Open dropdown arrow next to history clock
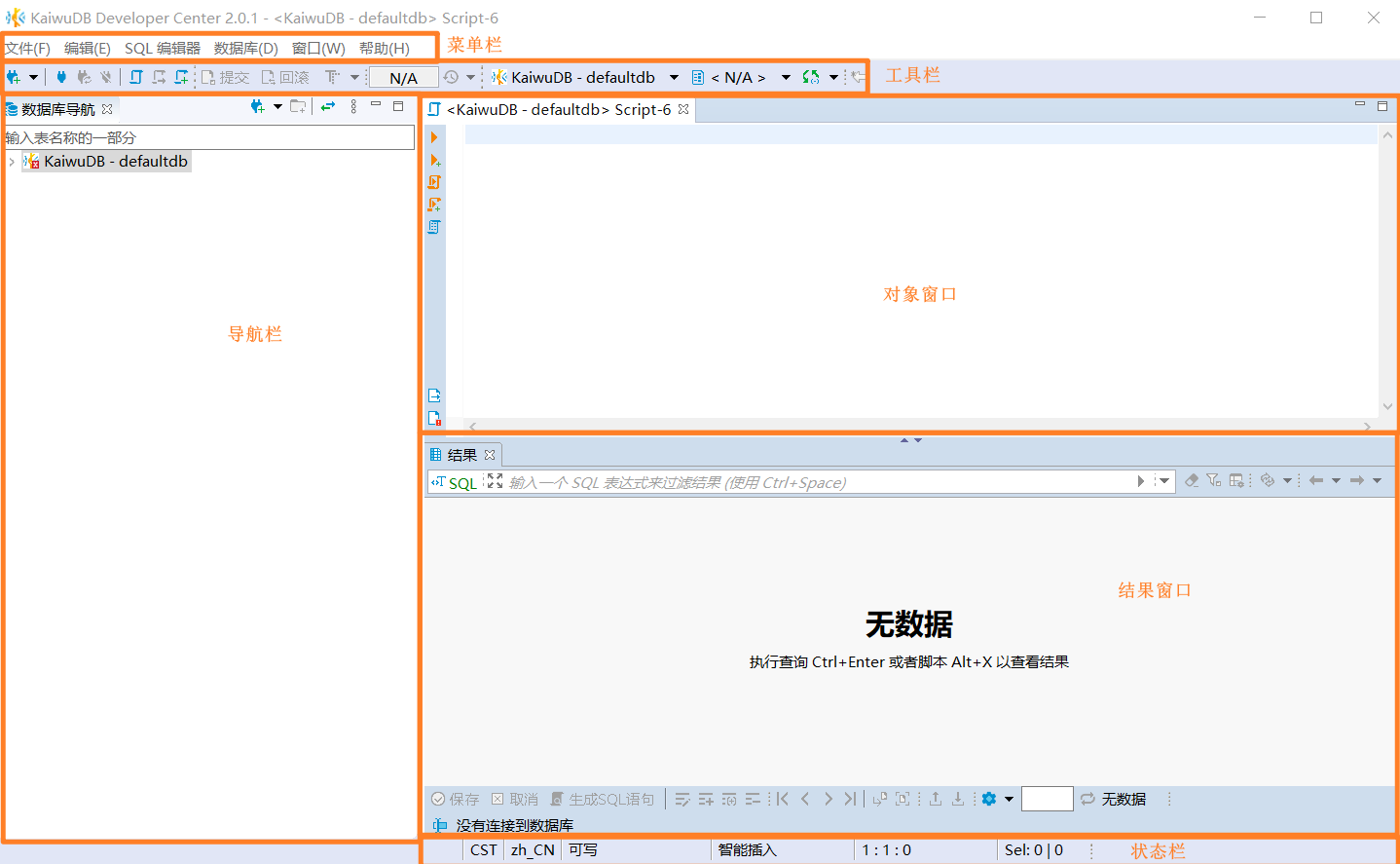 click(470, 77)
